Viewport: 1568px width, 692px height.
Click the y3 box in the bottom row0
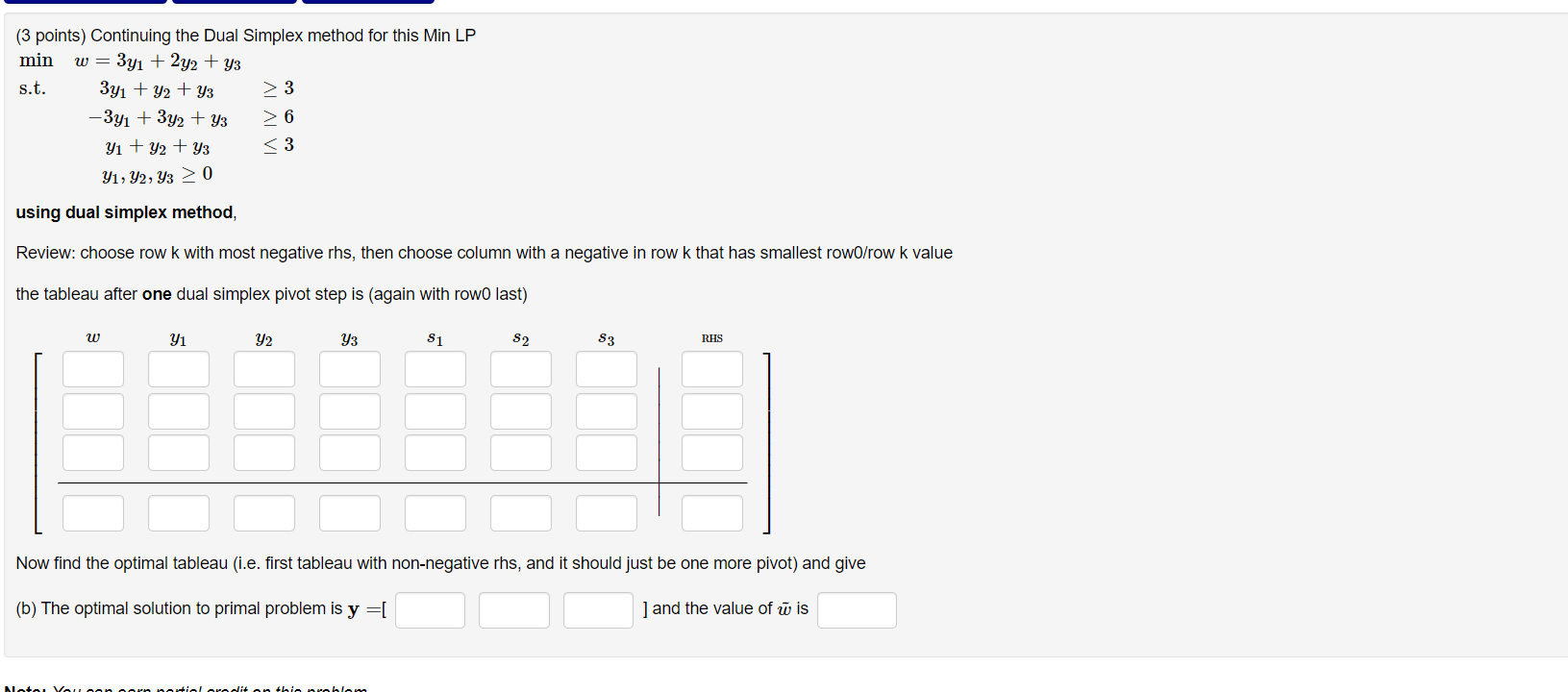(x=349, y=512)
